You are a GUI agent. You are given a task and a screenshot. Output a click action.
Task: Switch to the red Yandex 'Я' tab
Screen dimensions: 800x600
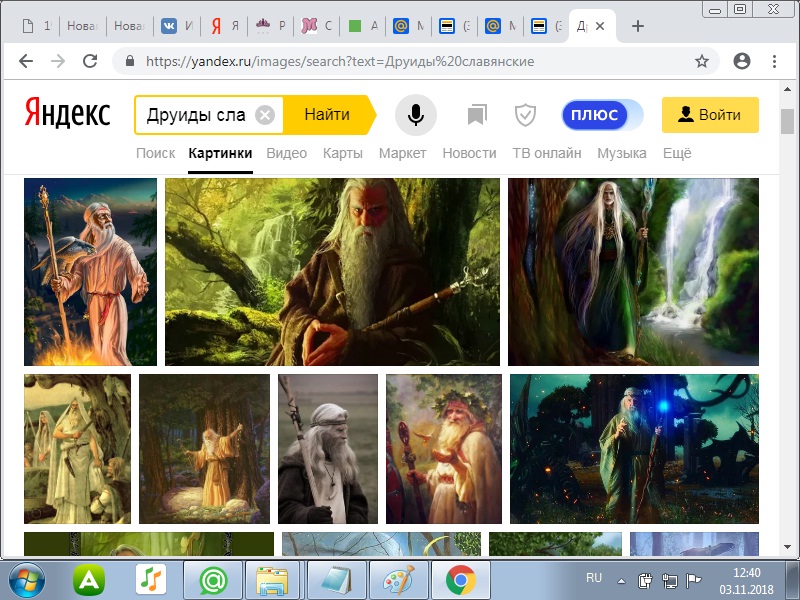coord(225,26)
